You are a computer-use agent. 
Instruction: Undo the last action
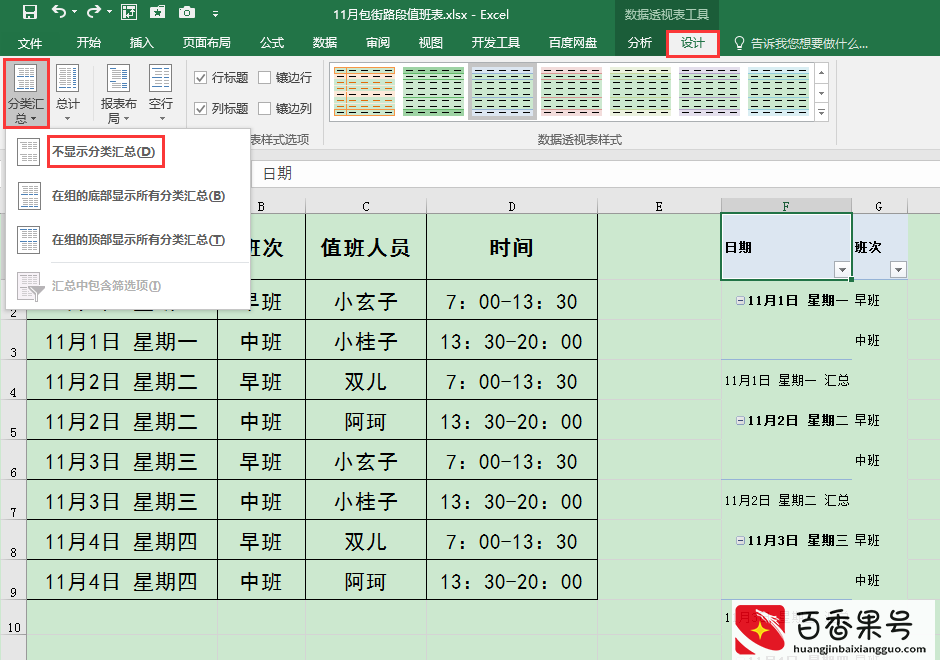(x=59, y=12)
